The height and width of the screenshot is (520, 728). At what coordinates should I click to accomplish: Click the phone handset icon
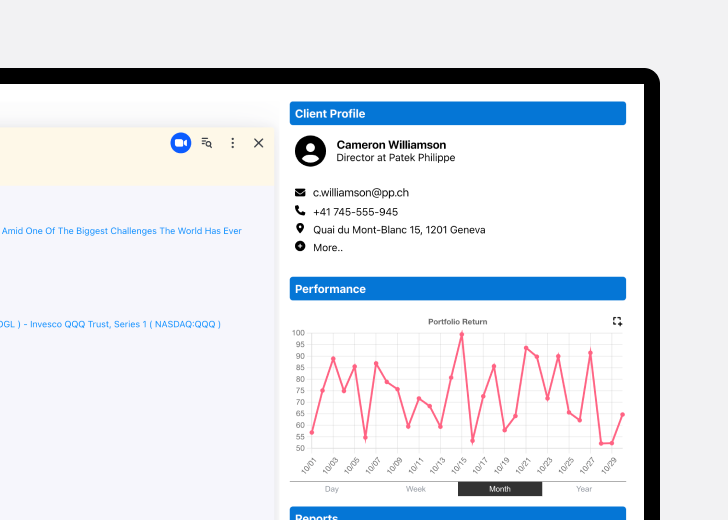click(x=300, y=211)
